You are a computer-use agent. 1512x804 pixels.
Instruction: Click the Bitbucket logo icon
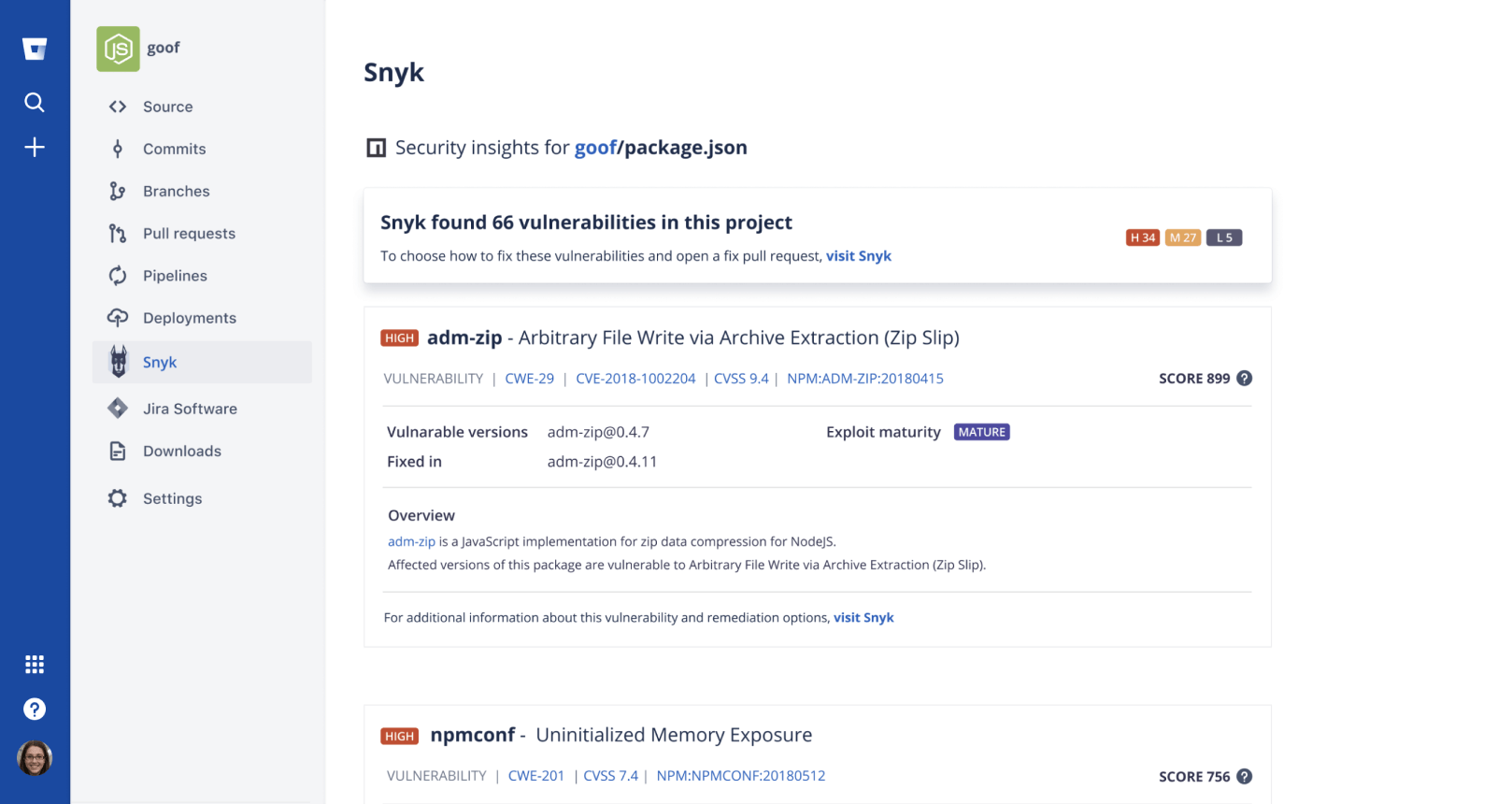35,50
